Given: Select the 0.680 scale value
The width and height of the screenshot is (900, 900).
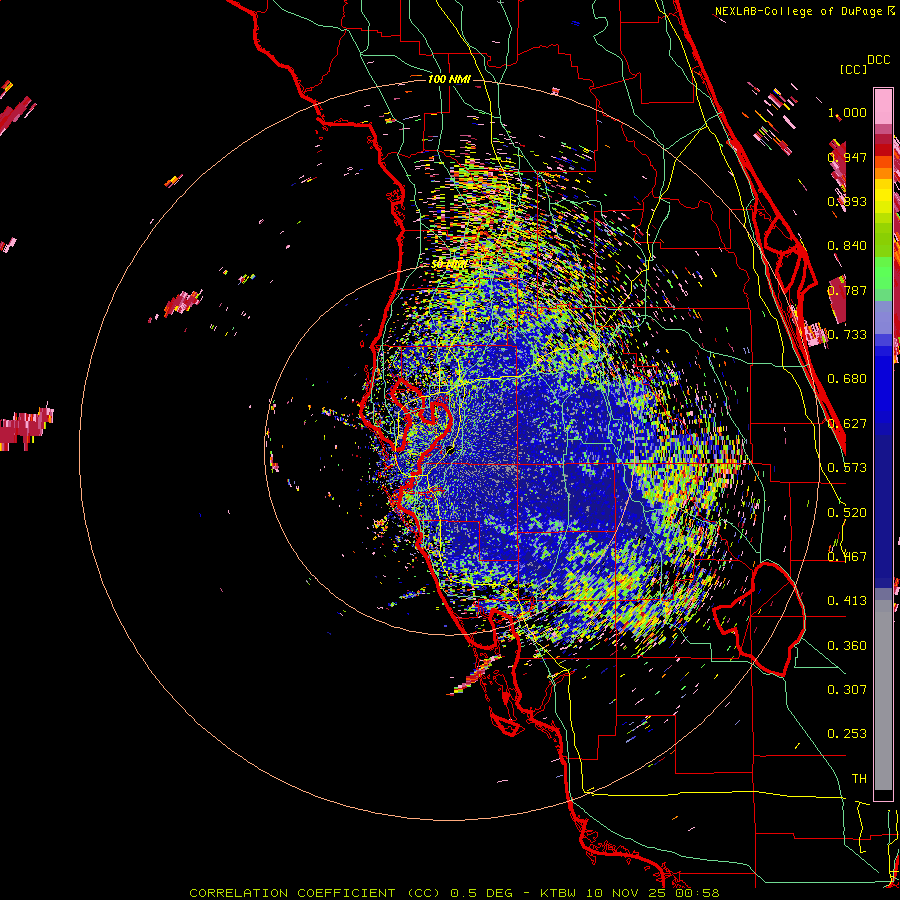Looking at the screenshot, I should click(847, 379).
